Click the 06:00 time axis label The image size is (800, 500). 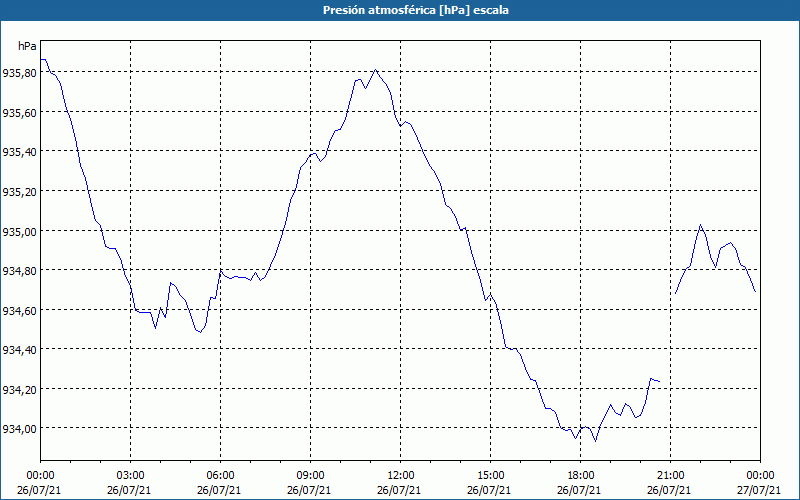pos(220,476)
